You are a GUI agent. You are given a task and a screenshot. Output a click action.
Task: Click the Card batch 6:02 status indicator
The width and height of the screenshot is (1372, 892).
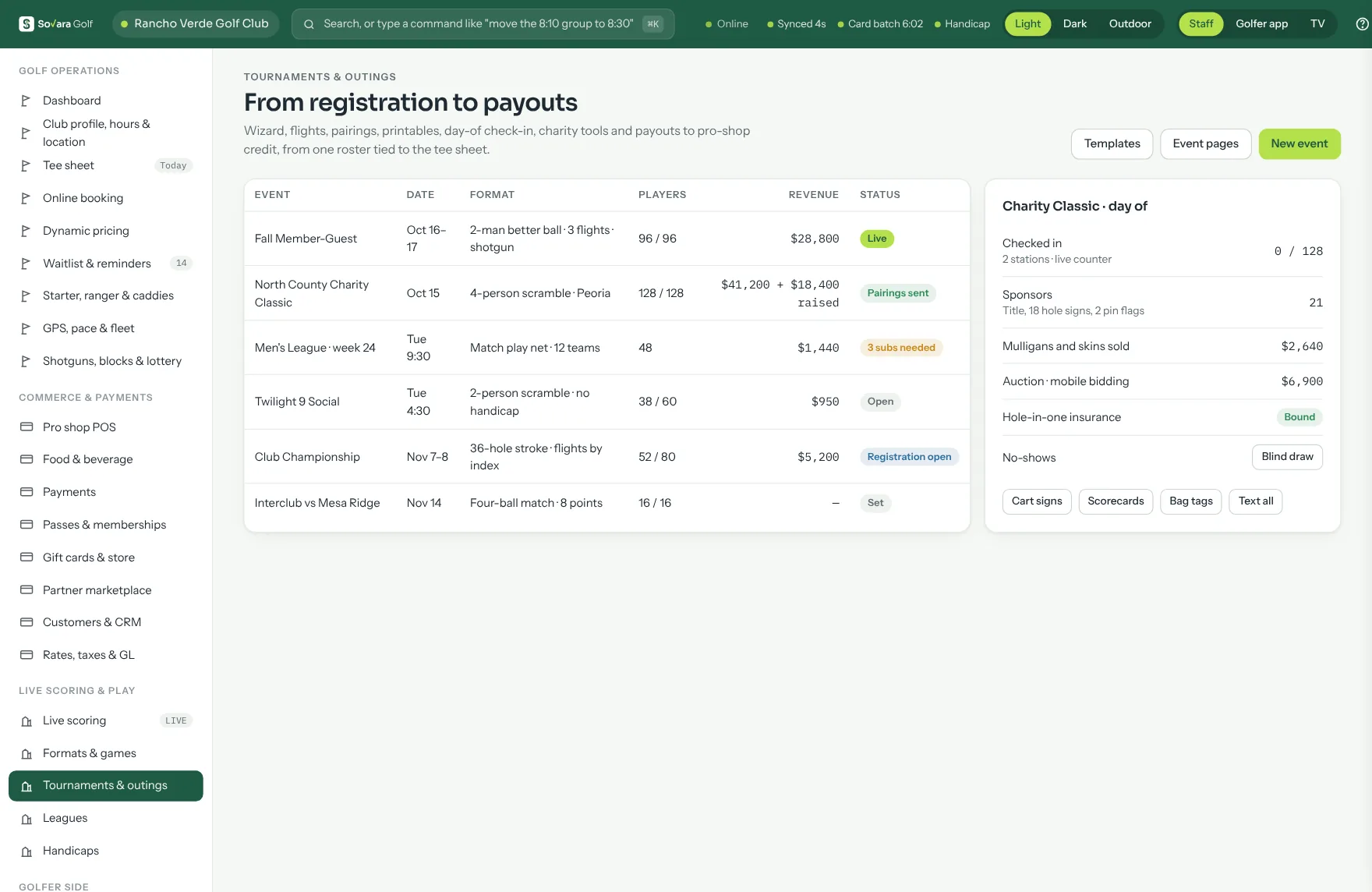pyautogui.click(x=880, y=24)
